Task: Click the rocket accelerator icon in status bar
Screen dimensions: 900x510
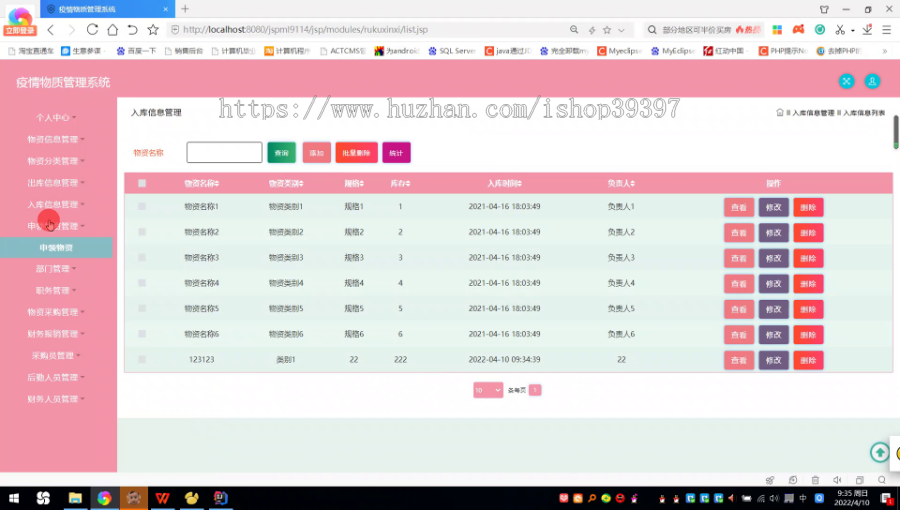Action: coord(770,480)
